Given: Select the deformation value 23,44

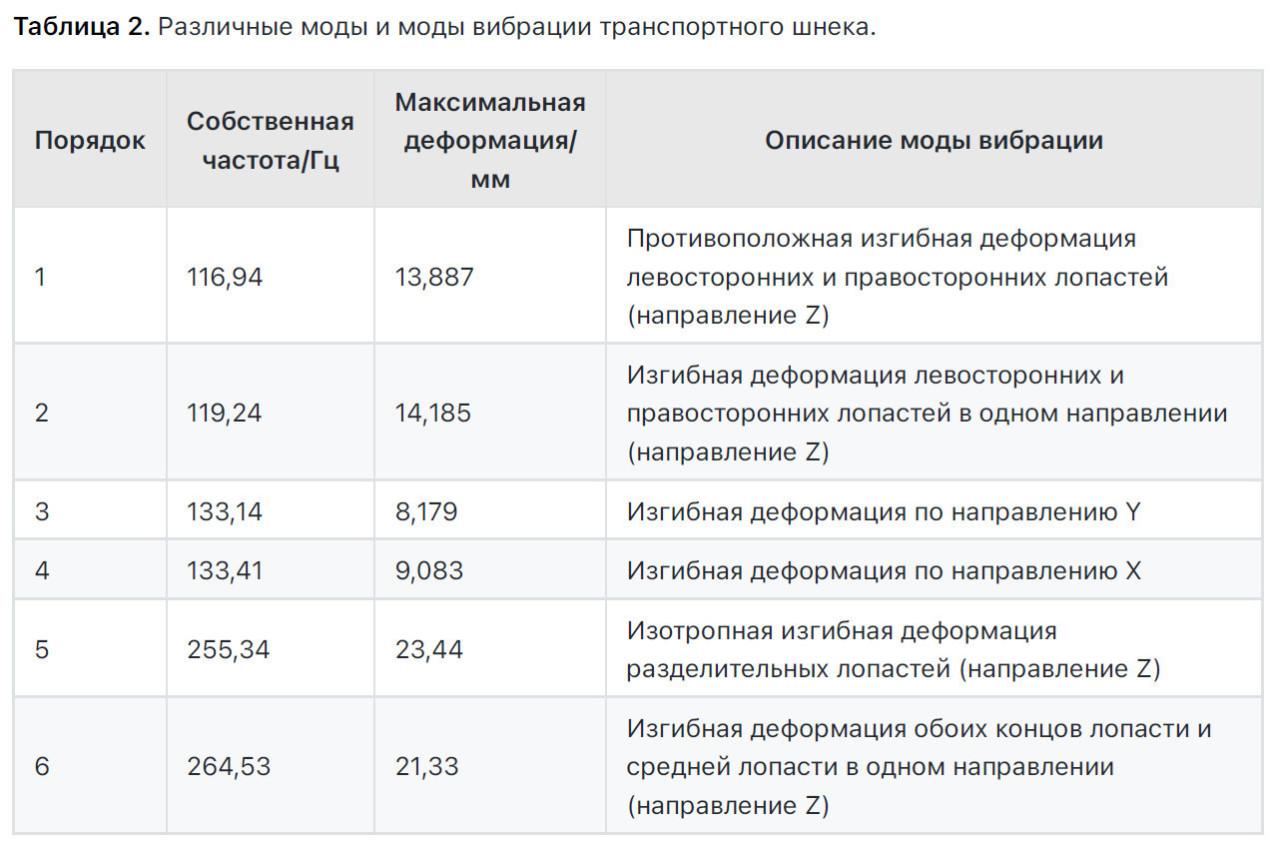Looking at the screenshot, I should (x=429, y=650).
